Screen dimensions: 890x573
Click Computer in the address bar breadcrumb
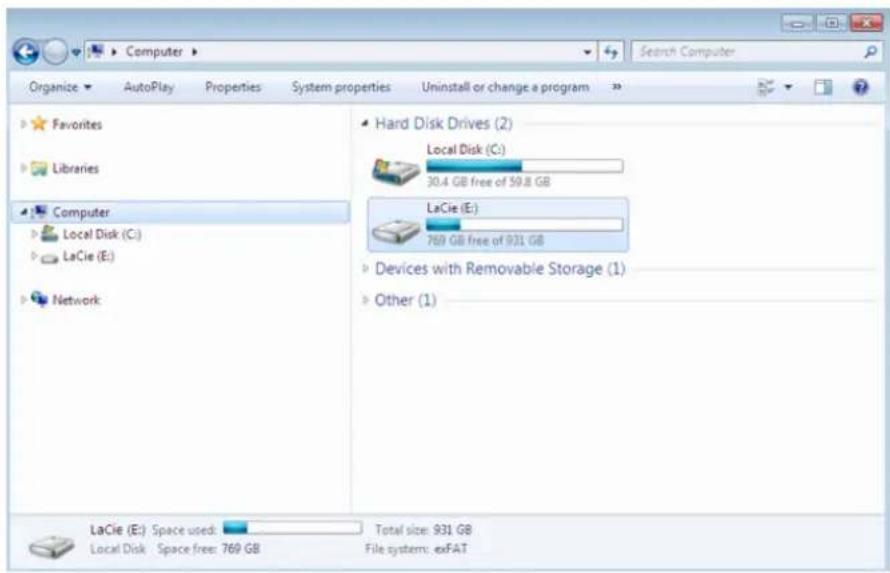pyautogui.click(x=154, y=52)
